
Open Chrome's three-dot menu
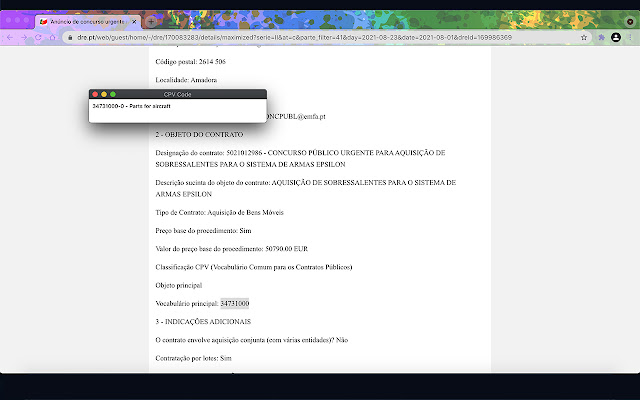[630, 38]
